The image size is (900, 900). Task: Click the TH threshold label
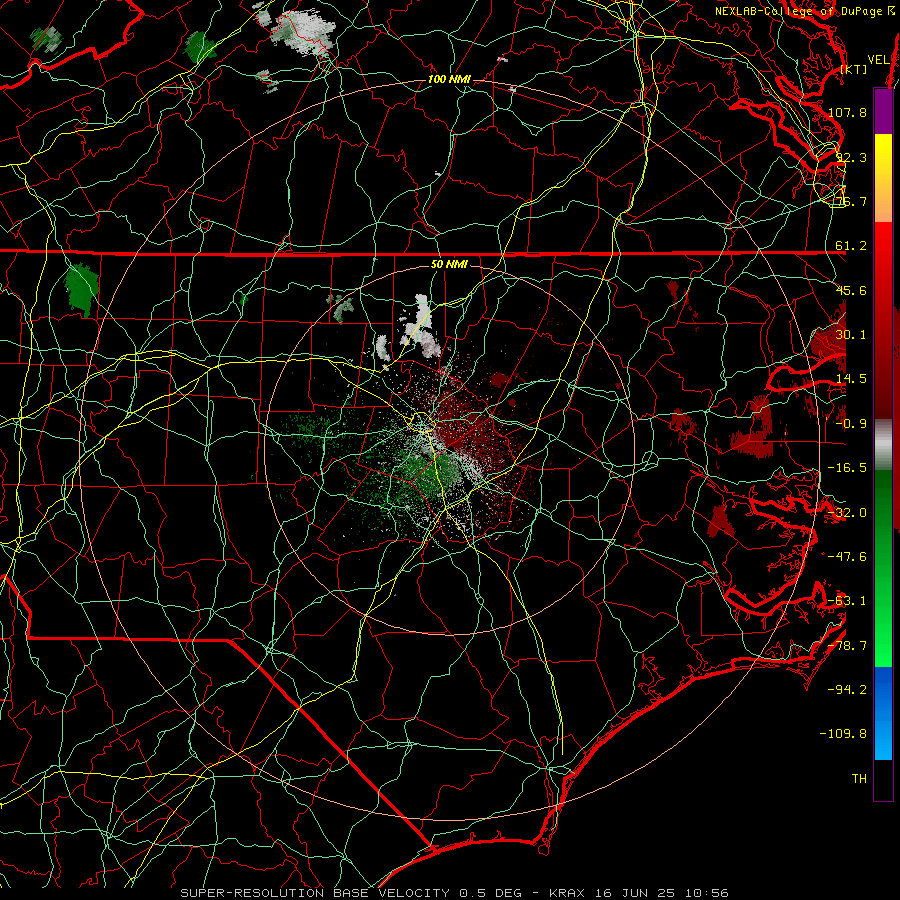pos(859,779)
